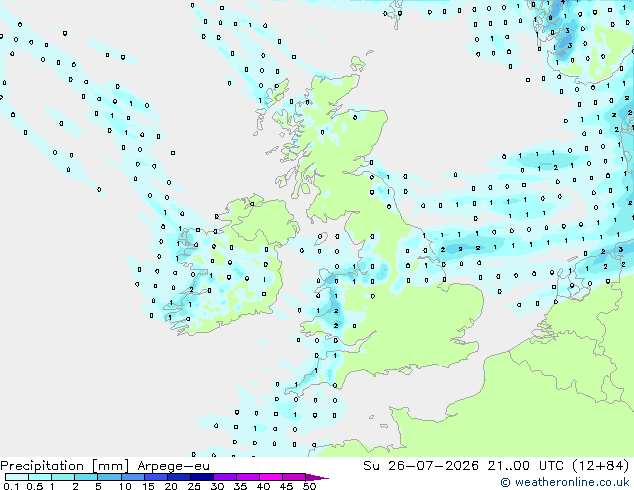This screenshot has height=490, width=634.
Task: Select the 35–40 mm legend swatch
Action: pyautogui.click(x=248, y=477)
